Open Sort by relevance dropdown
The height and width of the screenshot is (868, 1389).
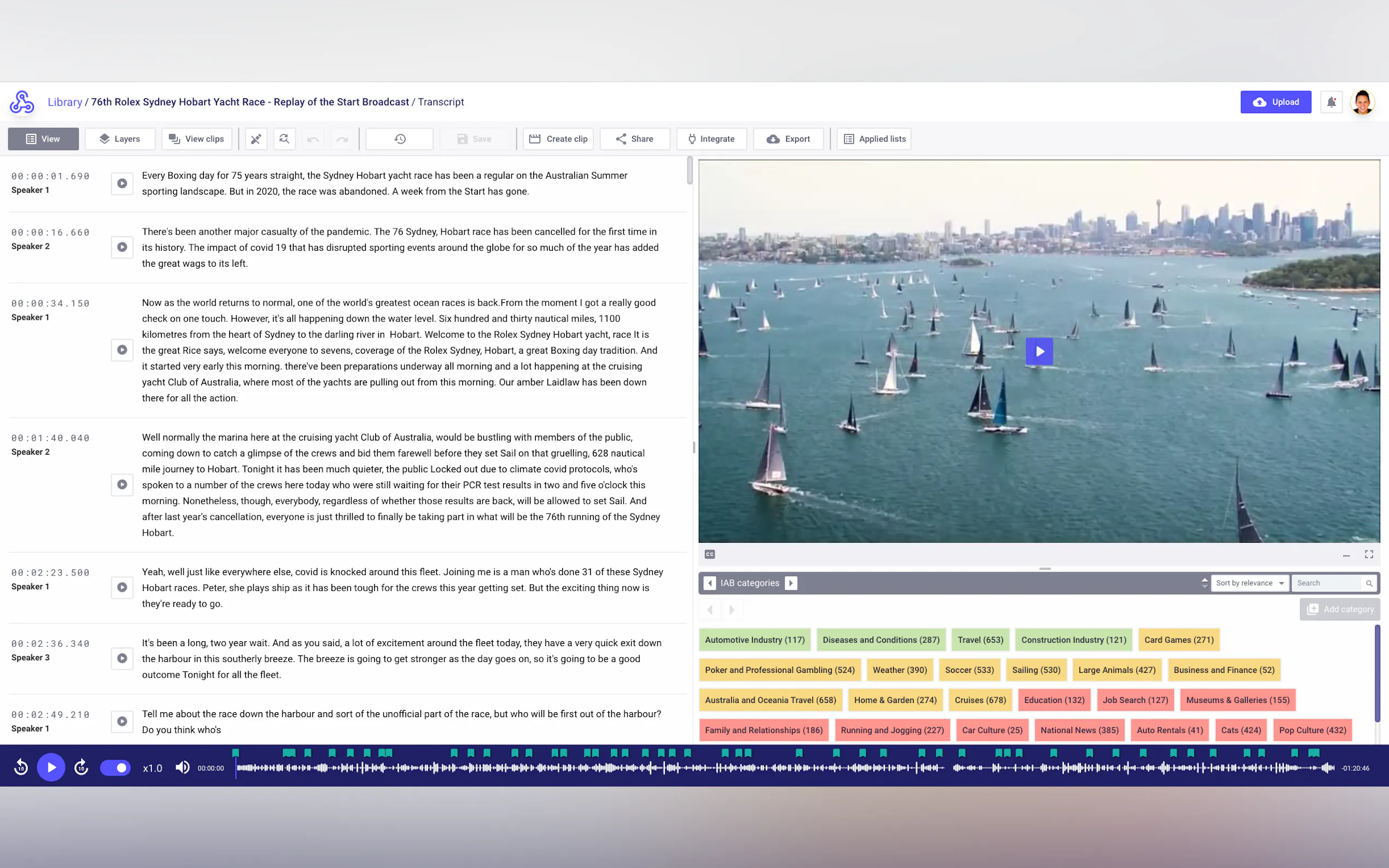click(x=1250, y=583)
